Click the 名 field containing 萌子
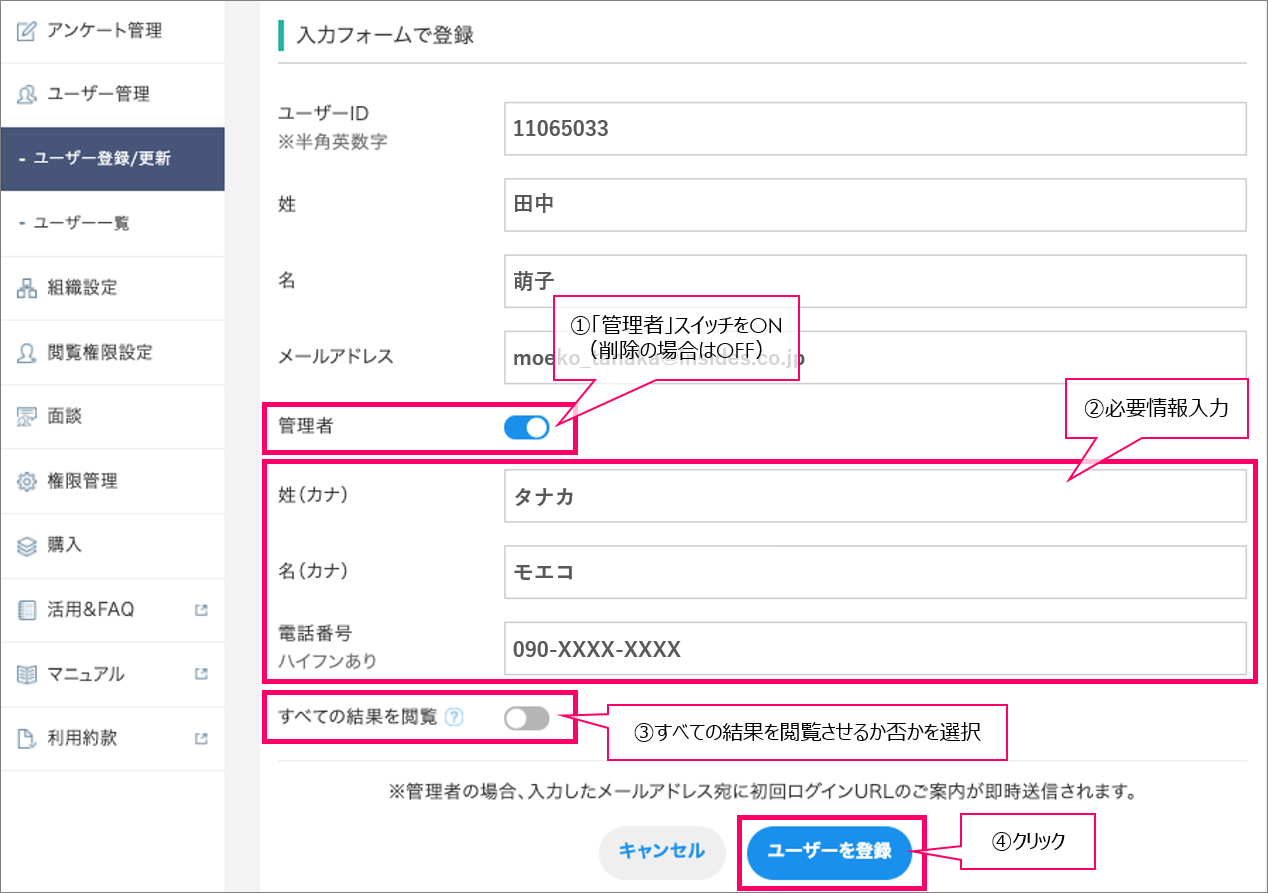Screen dimensions: 1268x893 [875, 281]
